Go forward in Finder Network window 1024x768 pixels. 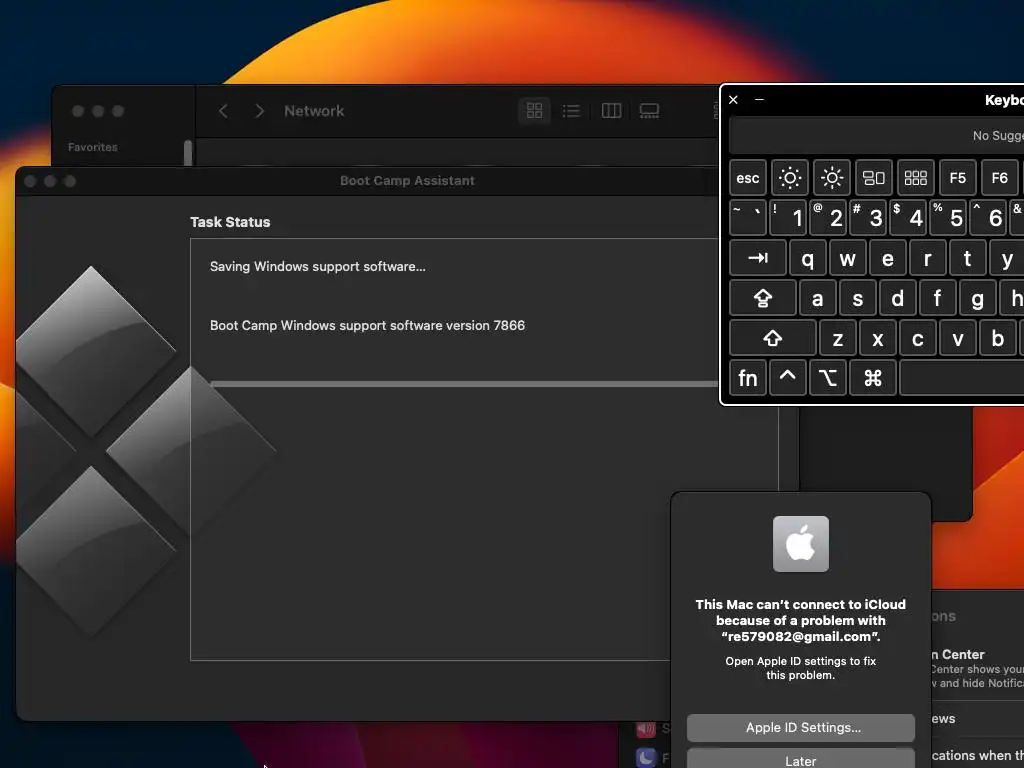pos(259,111)
